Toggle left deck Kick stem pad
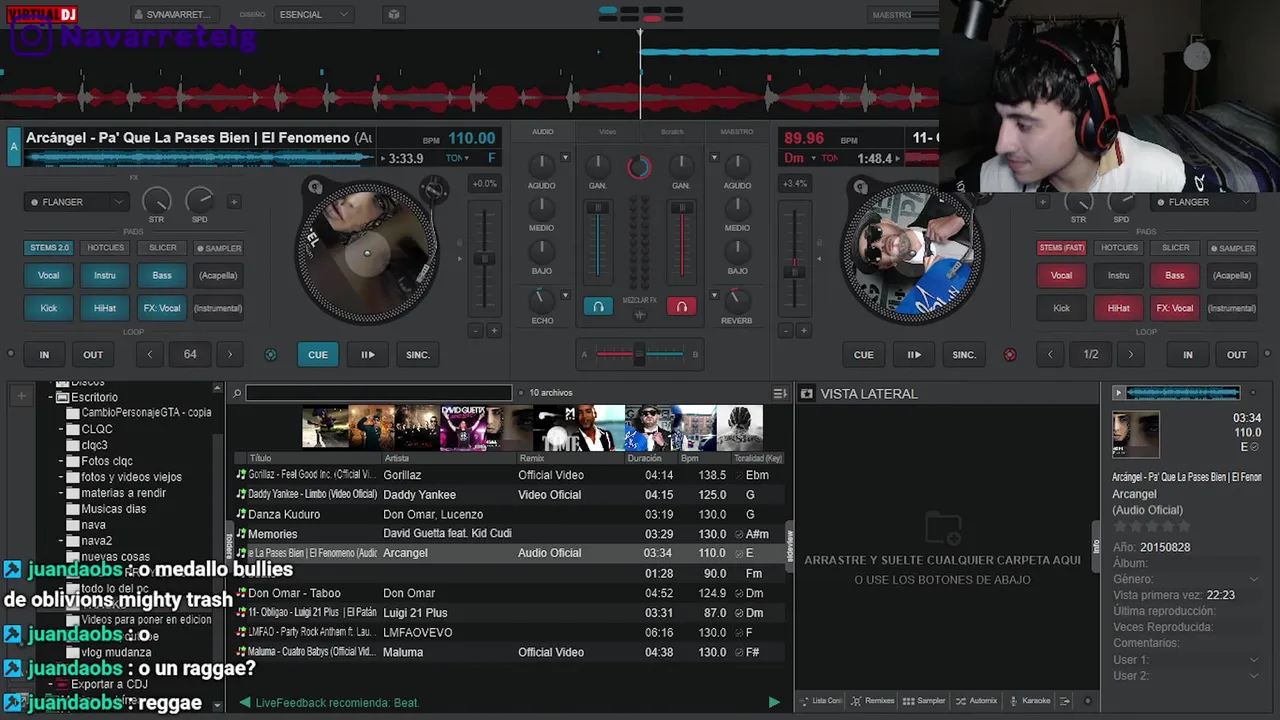Viewport: 1280px width, 720px height. tap(48, 308)
